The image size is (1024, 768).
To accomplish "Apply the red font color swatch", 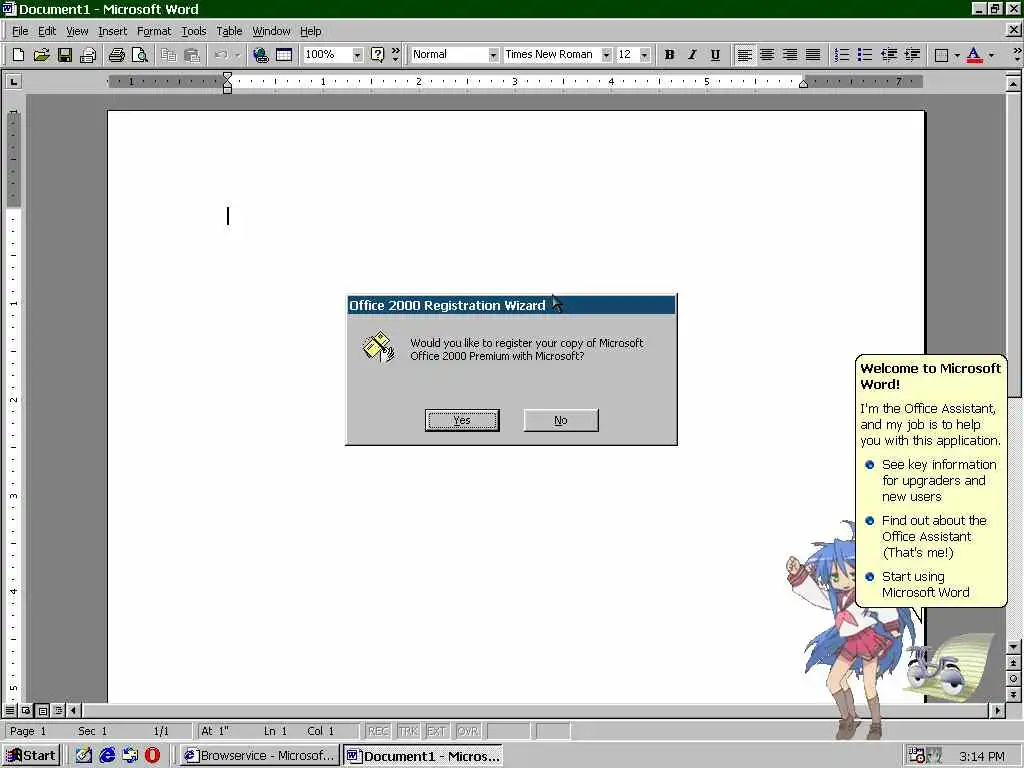I will tap(974, 55).
